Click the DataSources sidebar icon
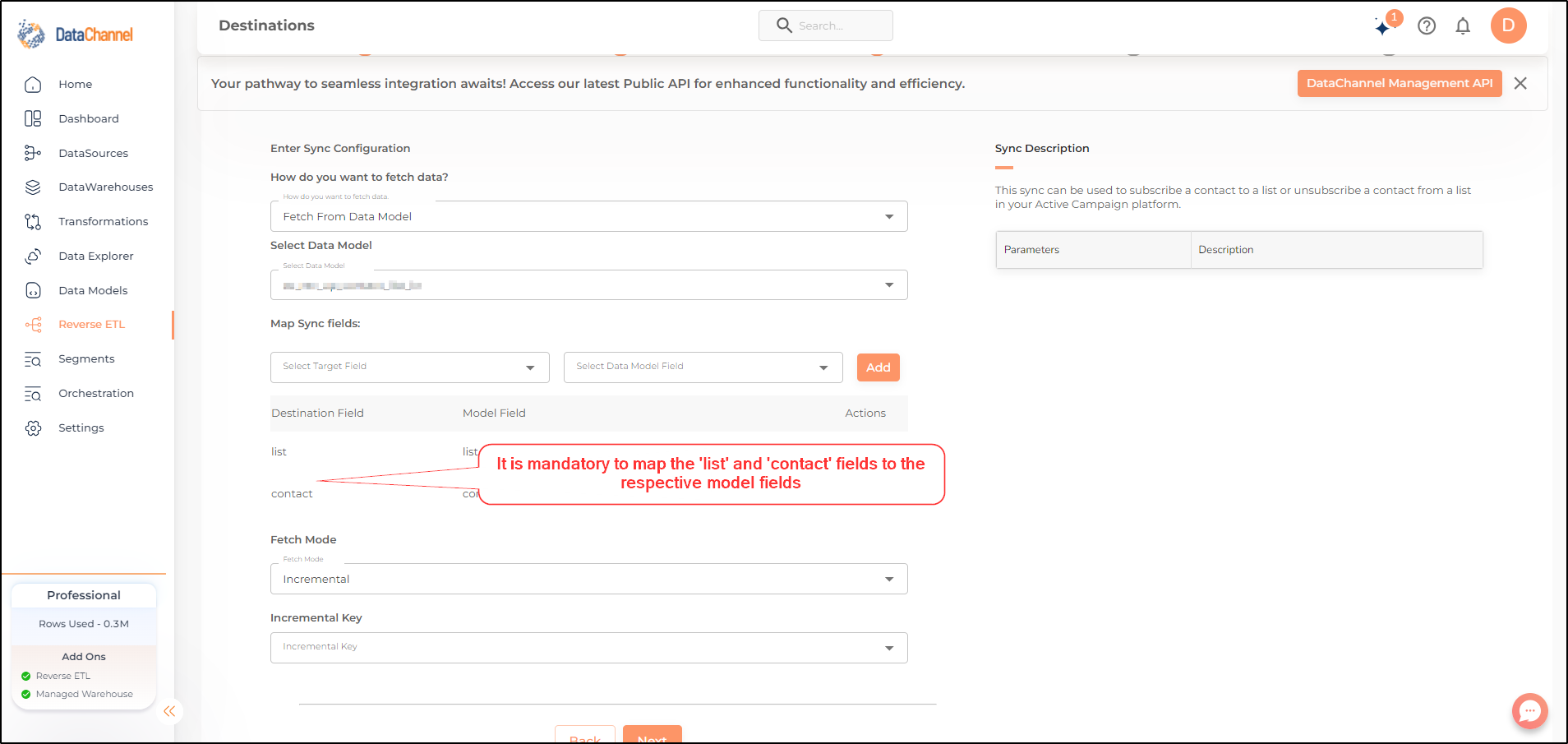 [x=33, y=154]
